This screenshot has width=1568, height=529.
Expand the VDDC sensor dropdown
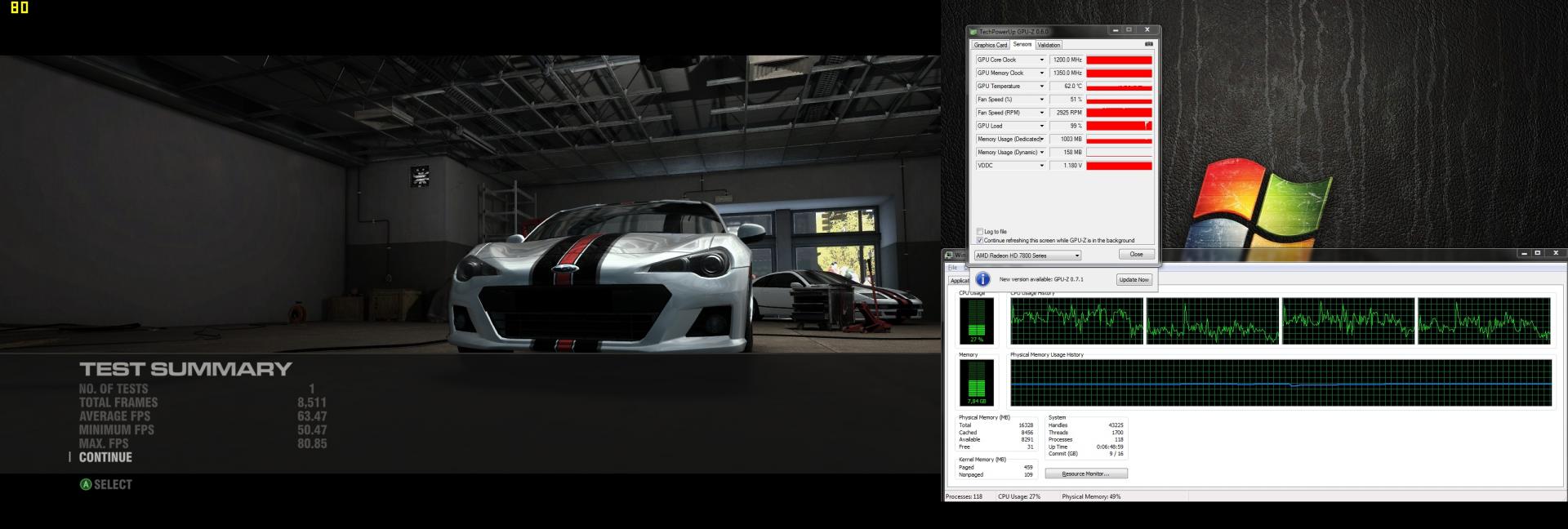1041,166
